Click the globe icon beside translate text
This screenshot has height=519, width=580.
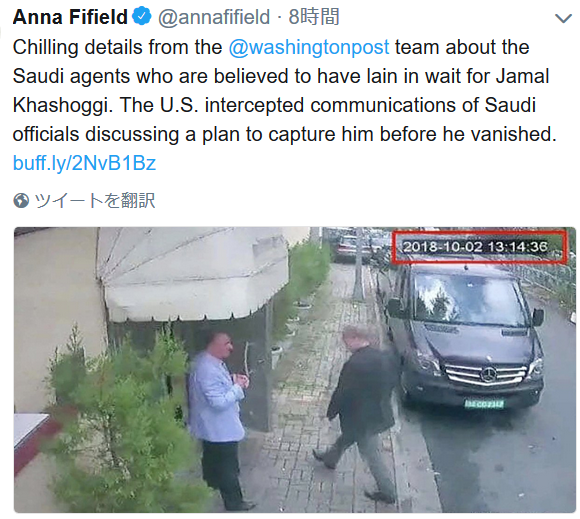[x=21, y=201]
